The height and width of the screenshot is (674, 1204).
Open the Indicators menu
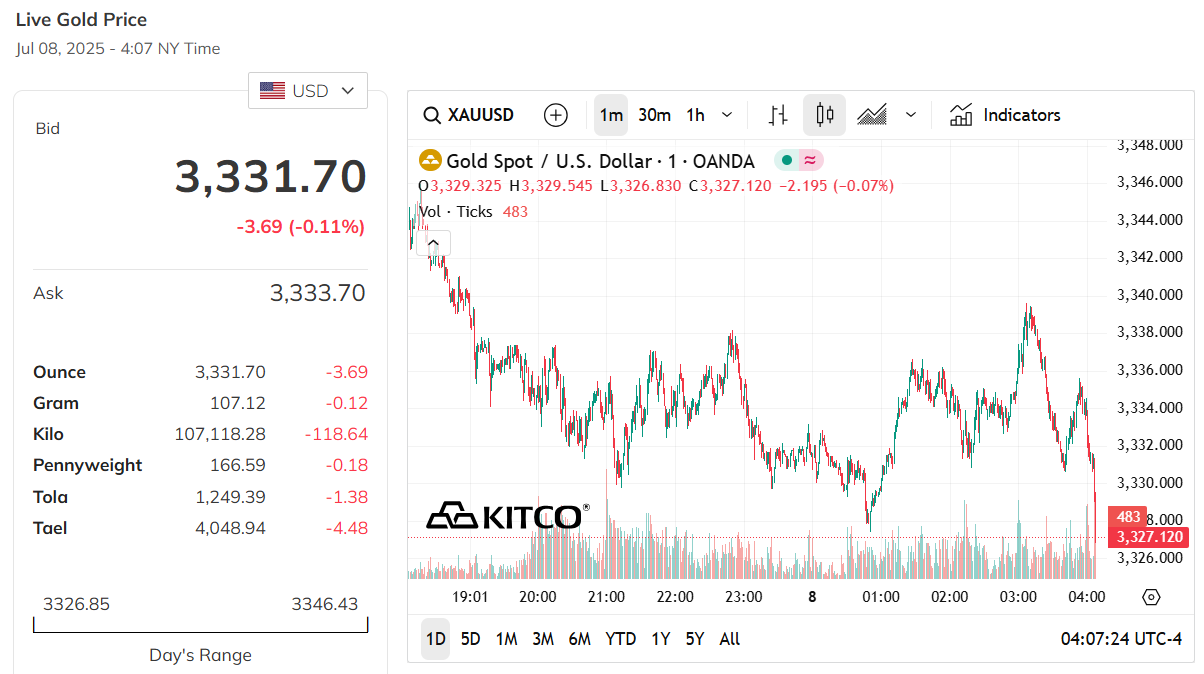(x=1006, y=115)
